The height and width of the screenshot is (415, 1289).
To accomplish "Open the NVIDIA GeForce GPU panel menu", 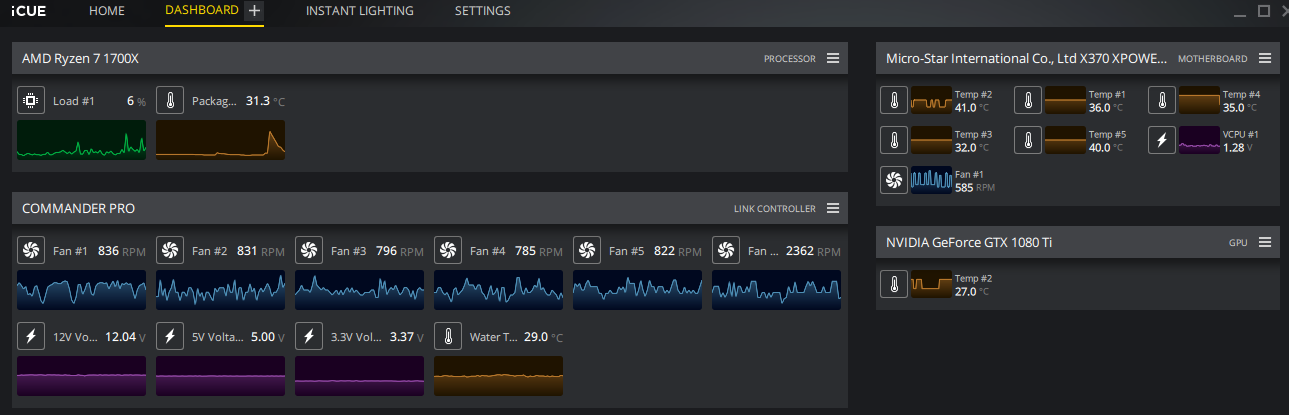I will [x=1264, y=242].
